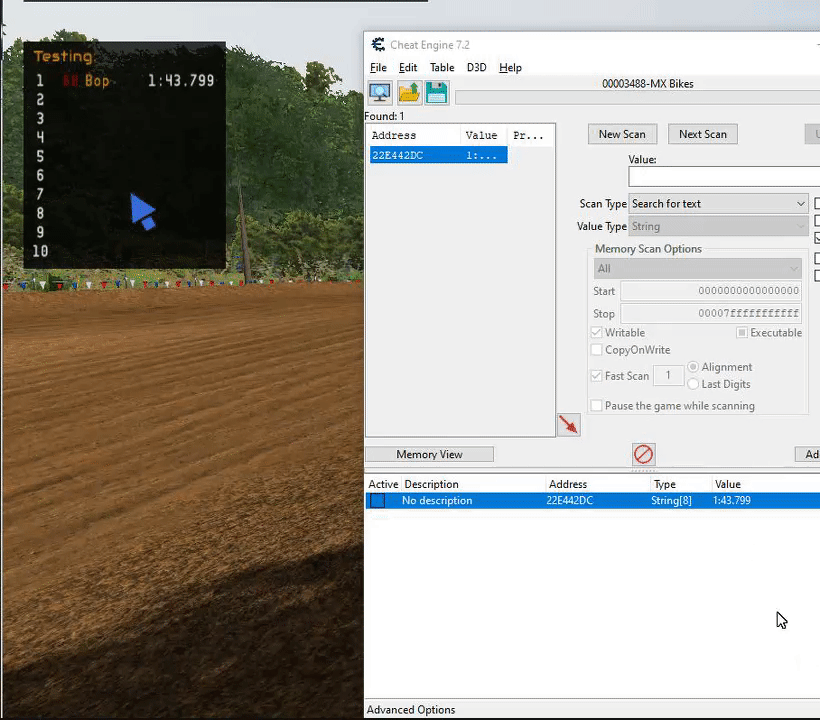Click the Value input field
Image resolution: width=820 pixels, height=720 pixels.
[x=724, y=177]
